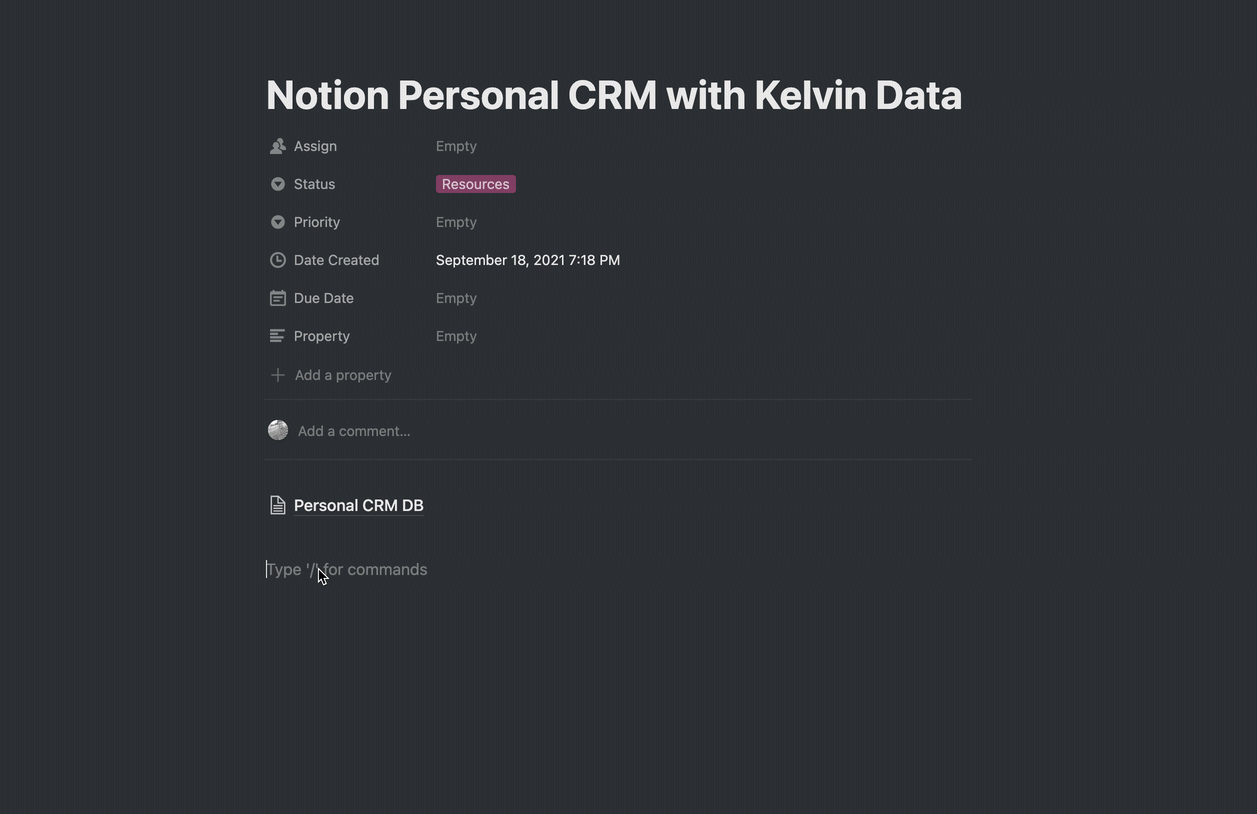This screenshot has width=1257, height=814.
Task: Click the Add a comment field
Action: click(x=354, y=431)
